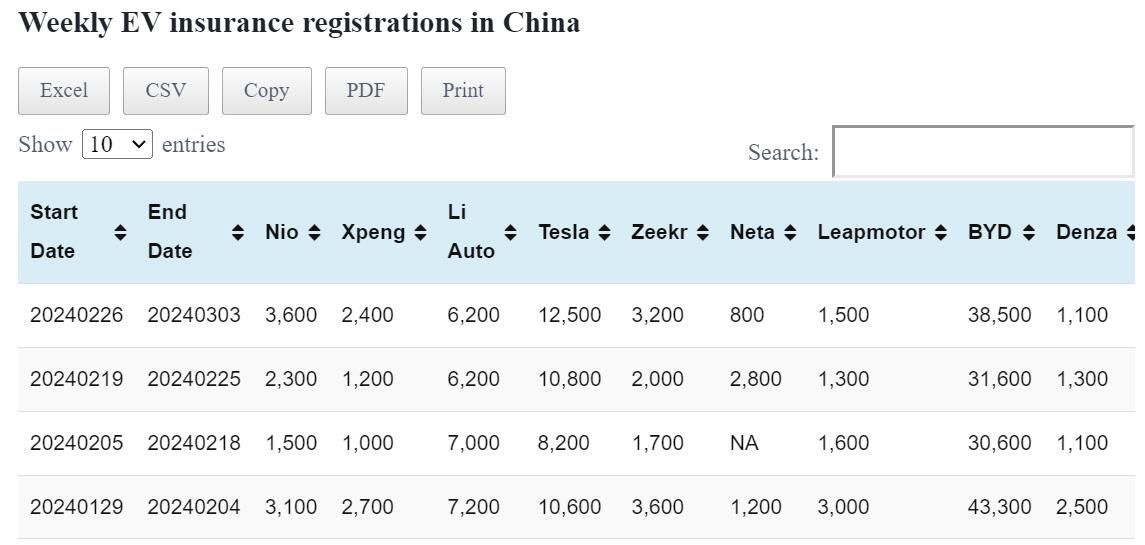Click BYD value 43,300 cell
Screen dimensions: 1145x545
(999, 507)
